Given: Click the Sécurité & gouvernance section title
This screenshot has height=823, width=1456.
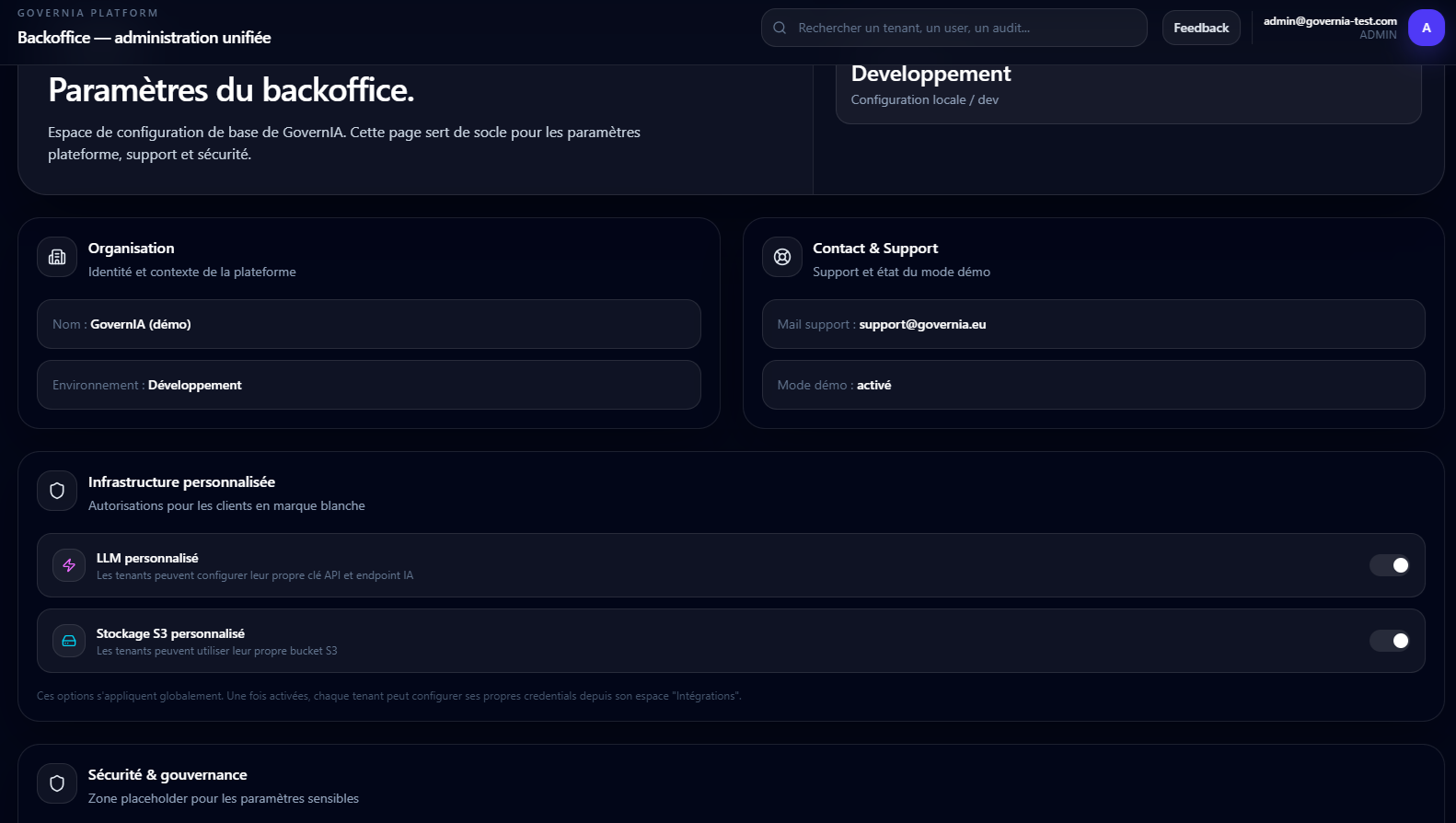Looking at the screenshot, I should 168,775.
